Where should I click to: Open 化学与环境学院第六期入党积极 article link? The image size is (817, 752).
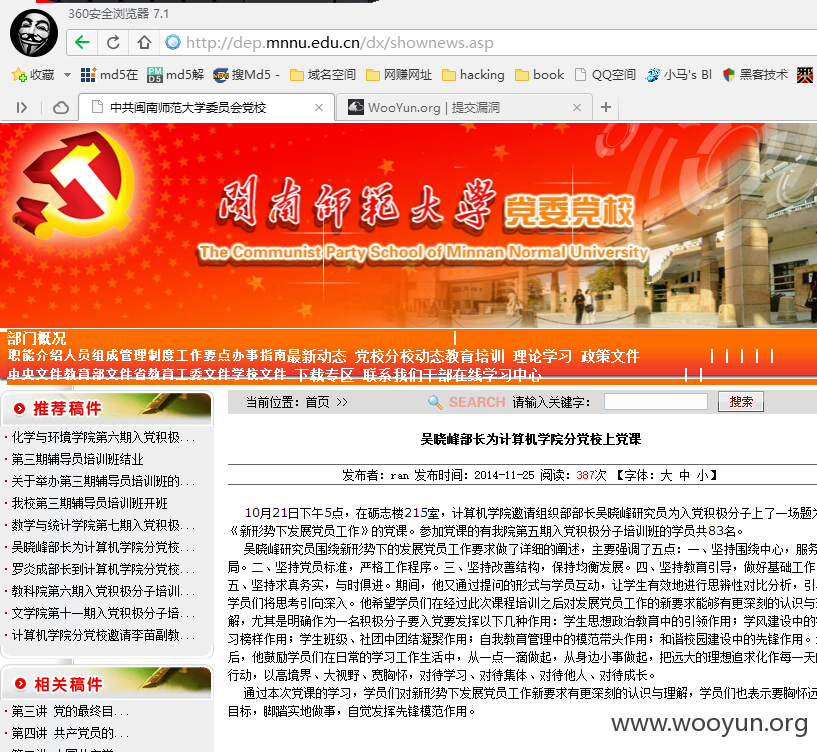(x=103, y=437)
